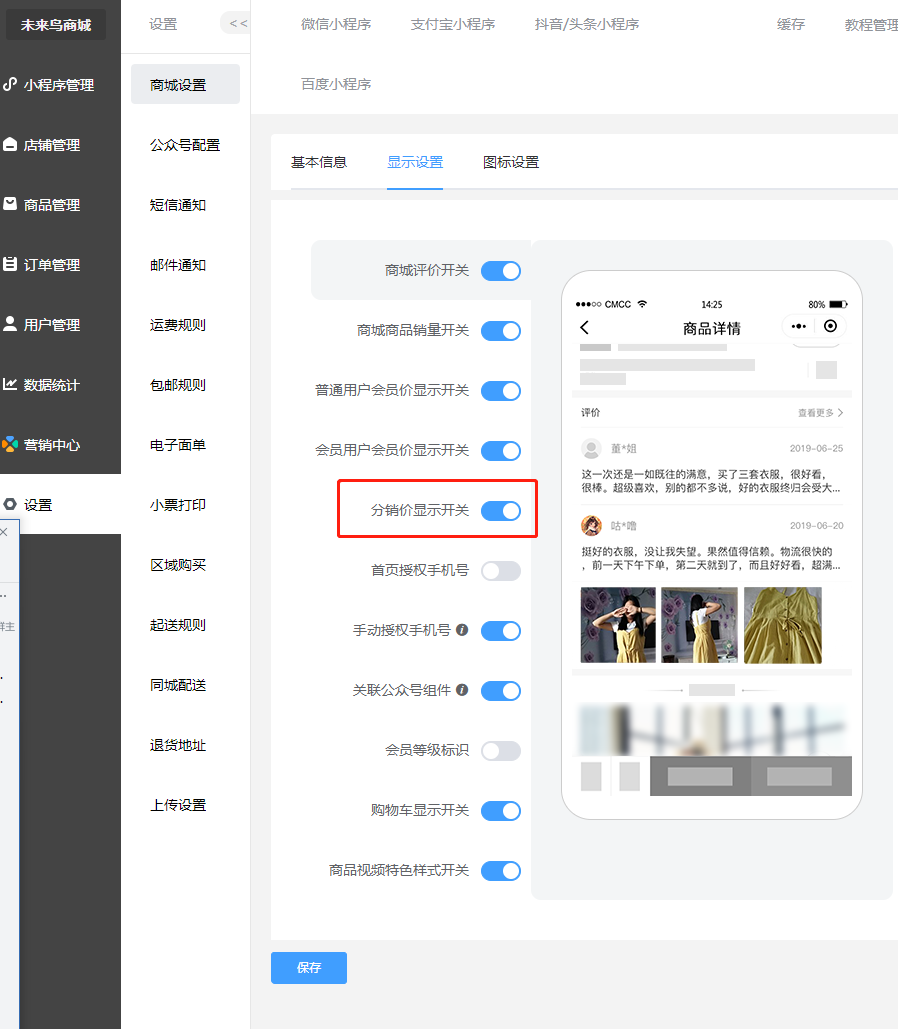The image size is (898, 1029).
Task: Switch to the 基本信息 tab
Action: pyautogui.click(x=319, y=162)
